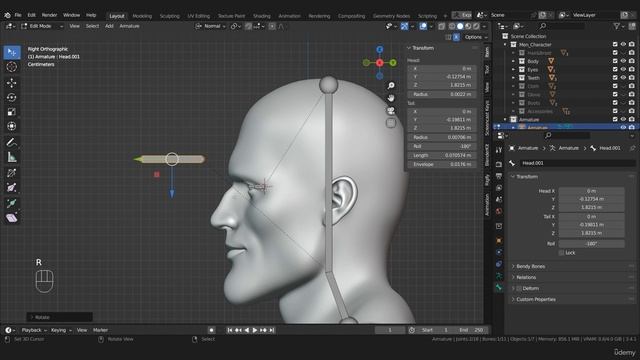Image resolution: width=640 pixels, height=360 pixels.
Task: Activate the Rotate tool icon
Action: point(11,97)
